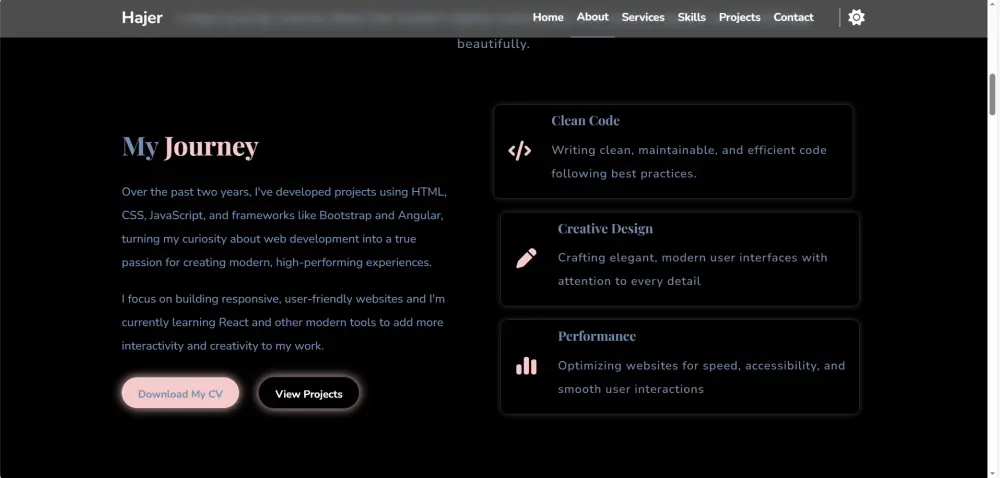
Task: Navigate to the Contact section
Action: 793,17
